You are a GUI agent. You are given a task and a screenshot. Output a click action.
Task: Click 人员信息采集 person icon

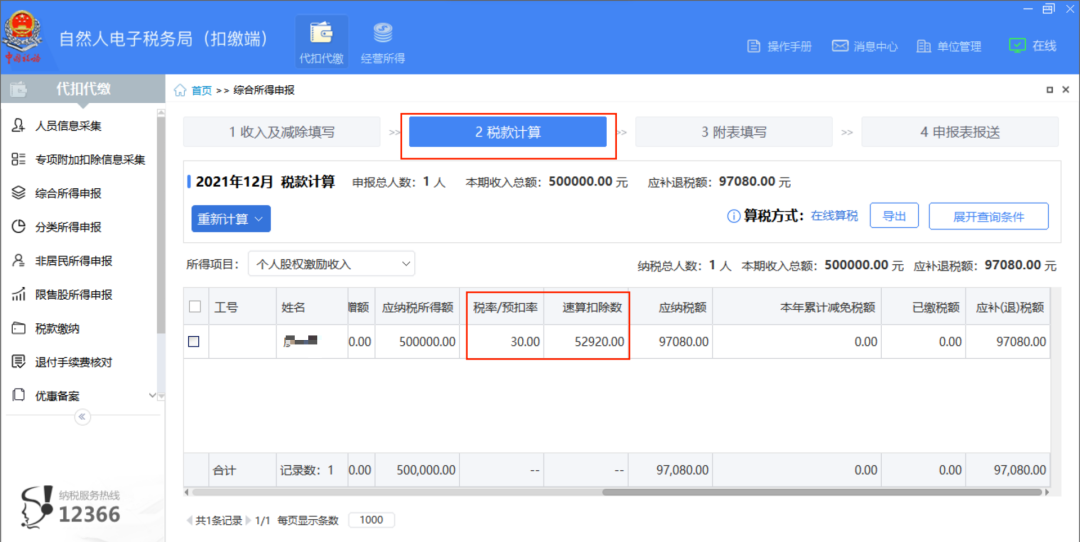pyautogui.click(x=19, y=125)
